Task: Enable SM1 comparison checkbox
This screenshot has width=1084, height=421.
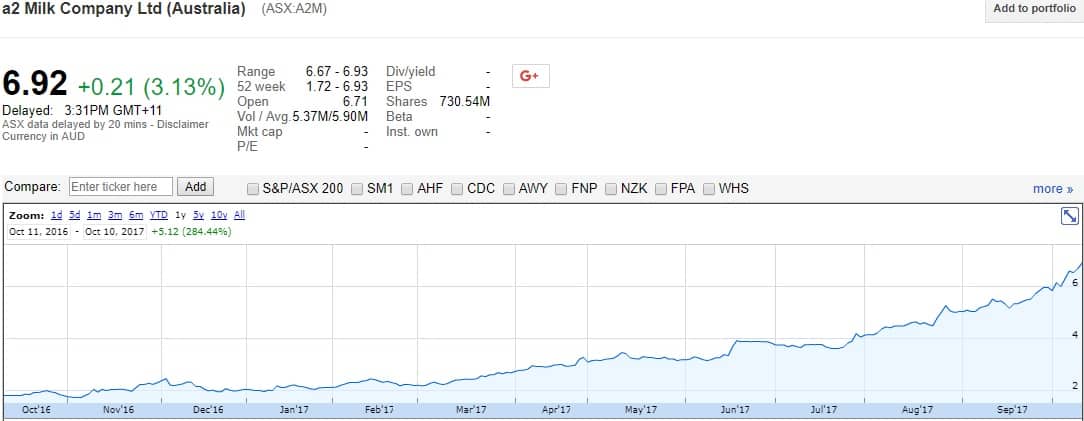Action: tap(359, 188)
